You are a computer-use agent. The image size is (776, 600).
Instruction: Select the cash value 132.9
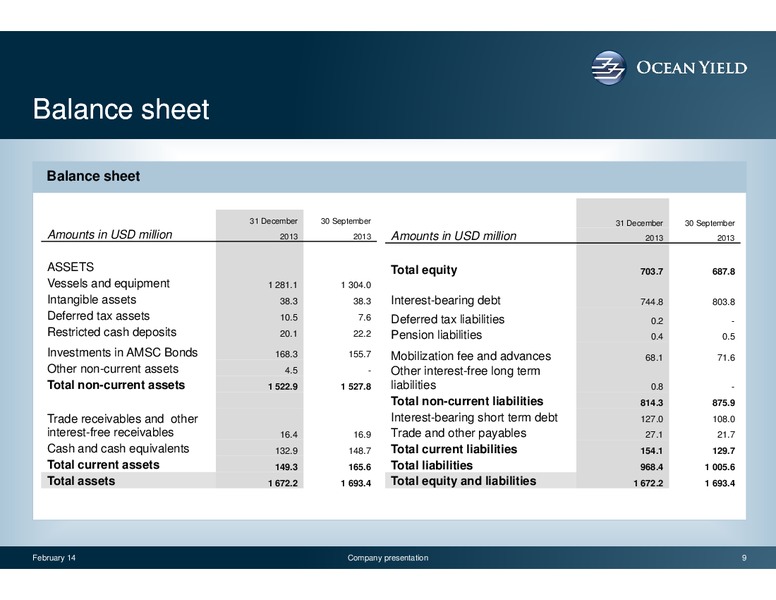pyautogui.click(x=286, y=451)
